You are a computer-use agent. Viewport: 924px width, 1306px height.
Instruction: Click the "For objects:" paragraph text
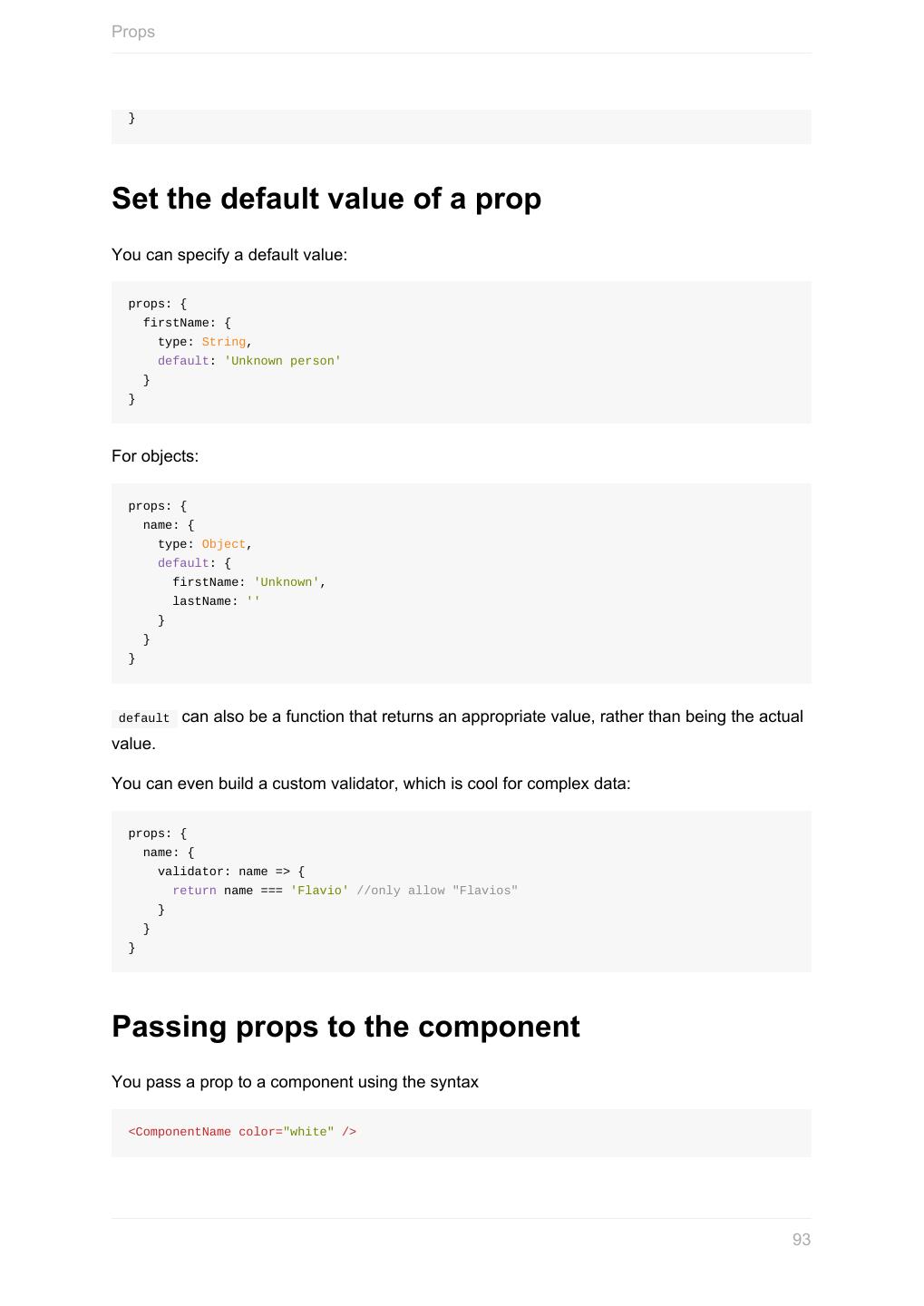pos(155,456)
